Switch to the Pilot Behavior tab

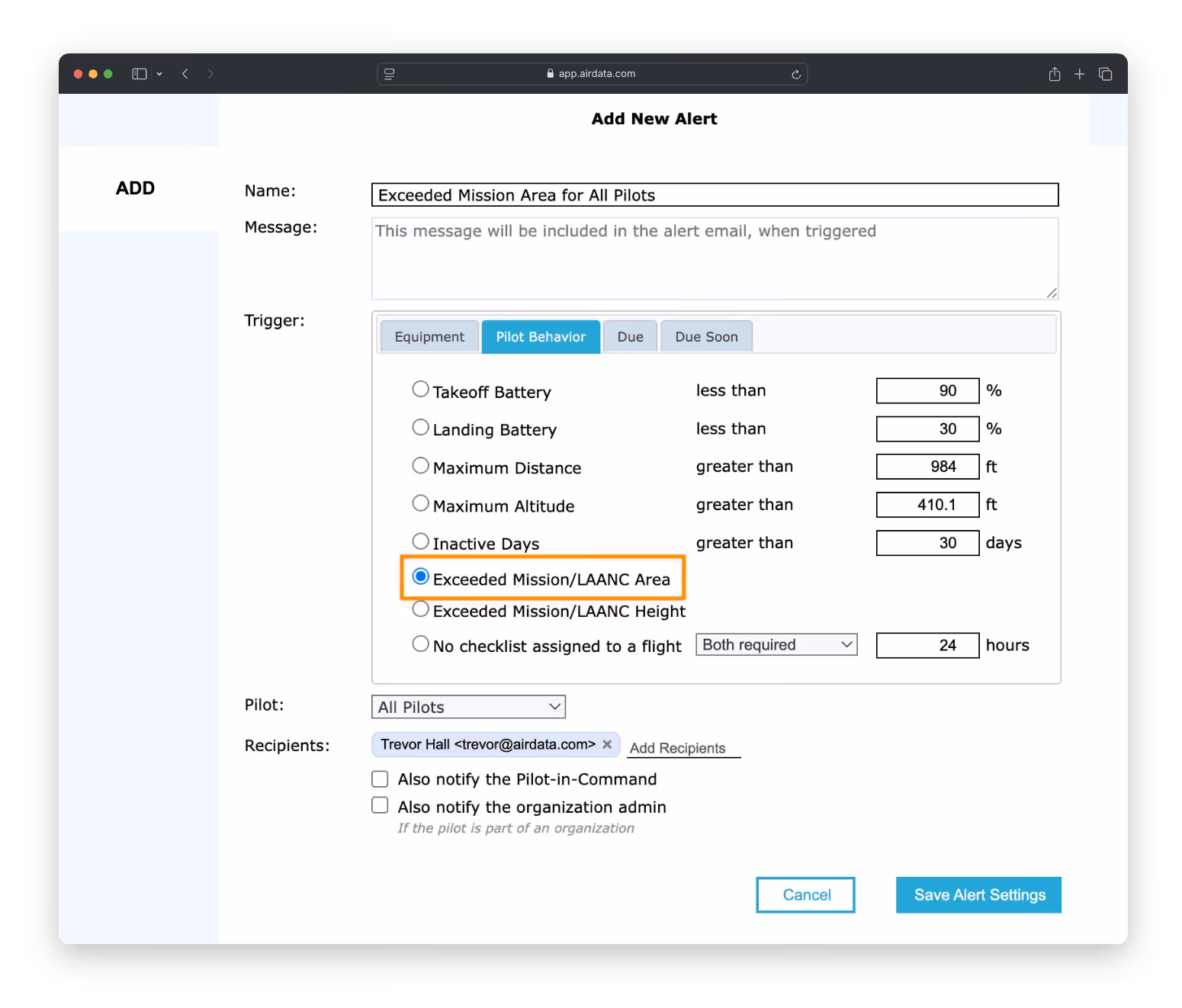541,336
